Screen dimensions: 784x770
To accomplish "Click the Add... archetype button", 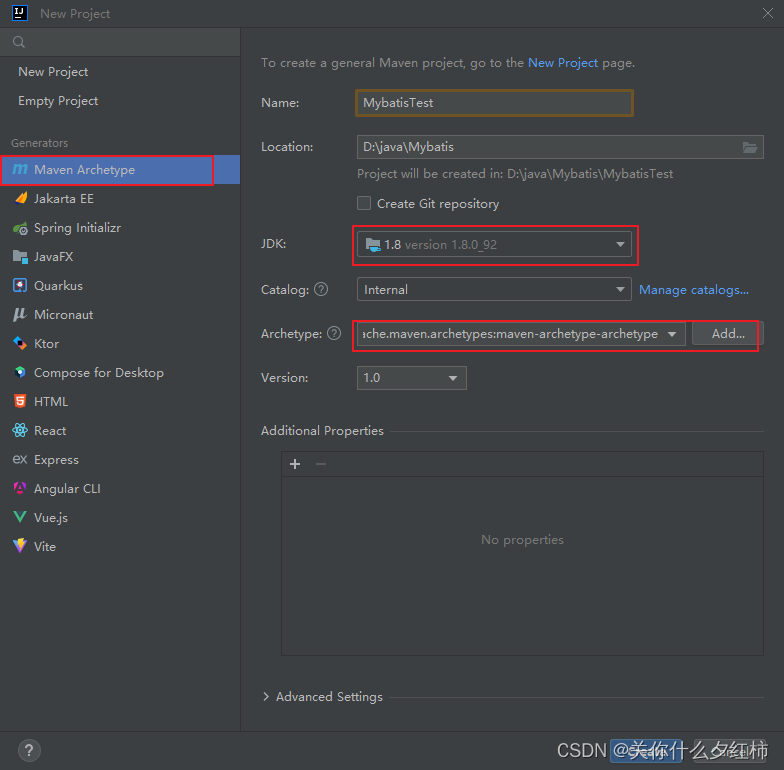I will 728,334.
